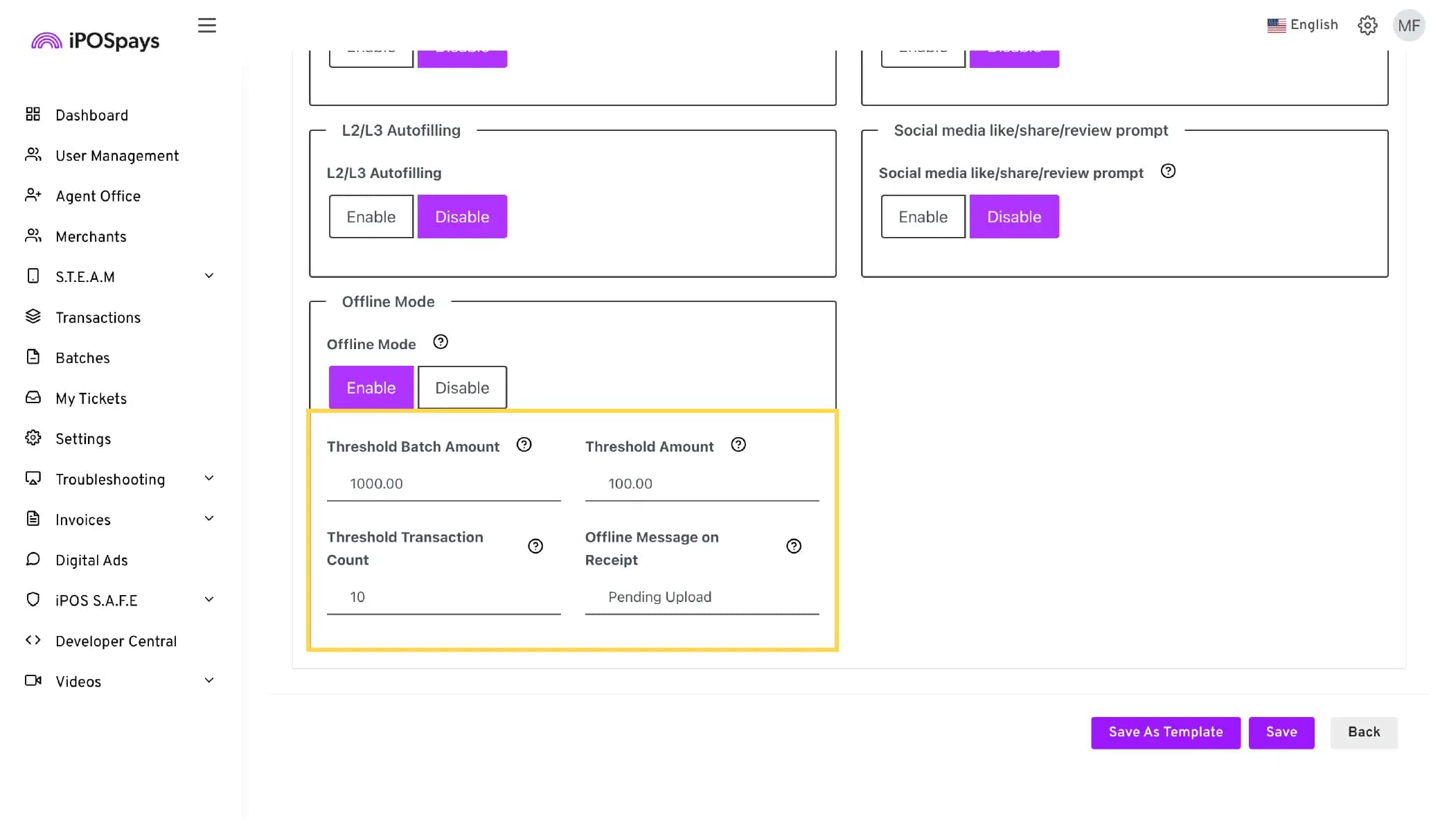1456x823 pixels.
Task: Go to Dashboard
Action: (91, 116)
